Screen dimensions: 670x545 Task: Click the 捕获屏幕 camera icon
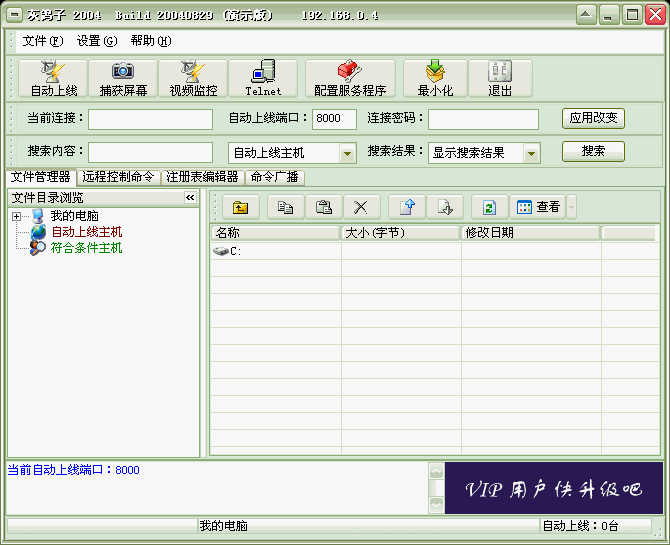coord(123,78)
